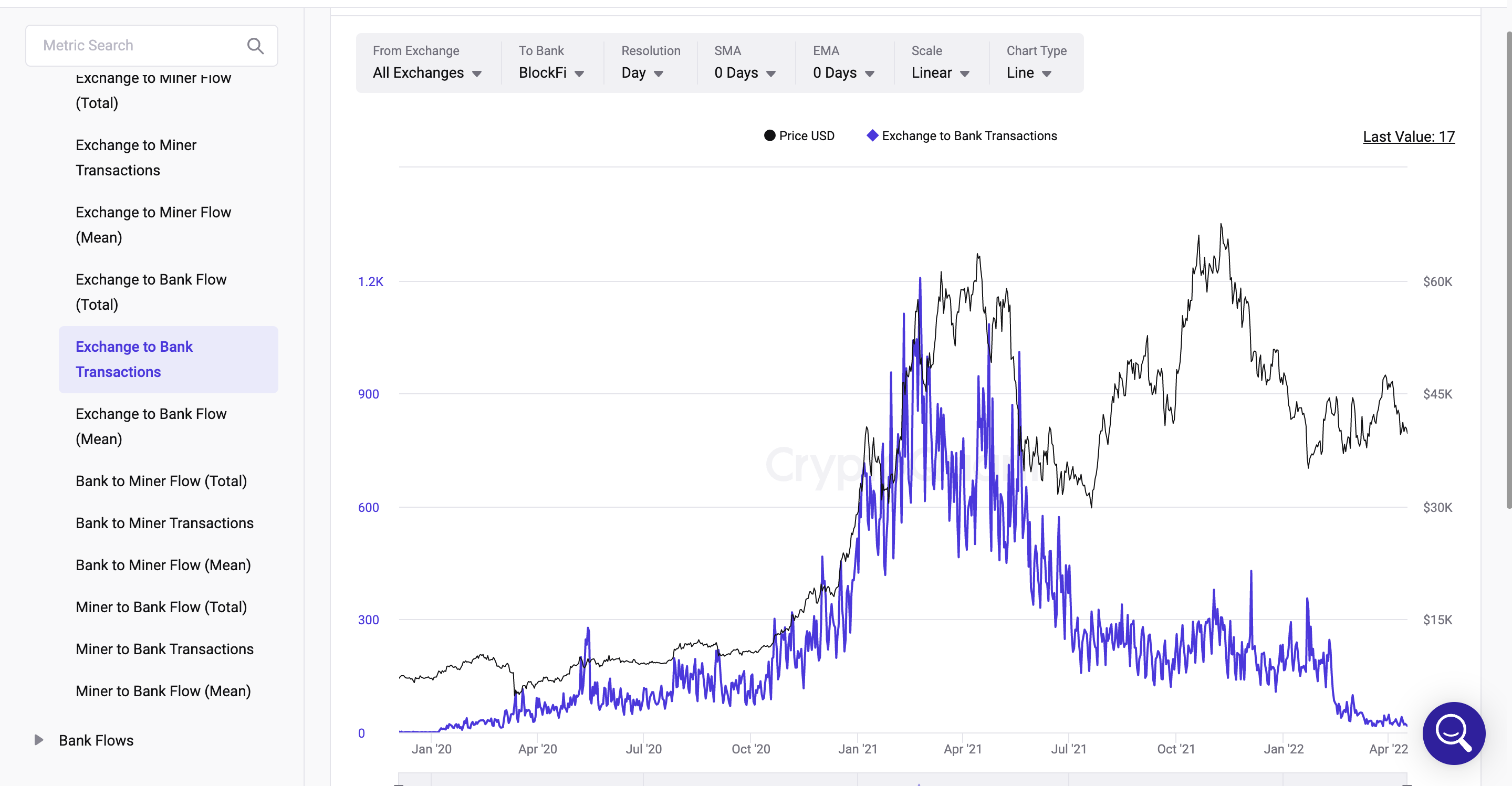Screen dimensions: 1512x786
Task: Click the 1.2K left axis label
Action: click(370, 282)
